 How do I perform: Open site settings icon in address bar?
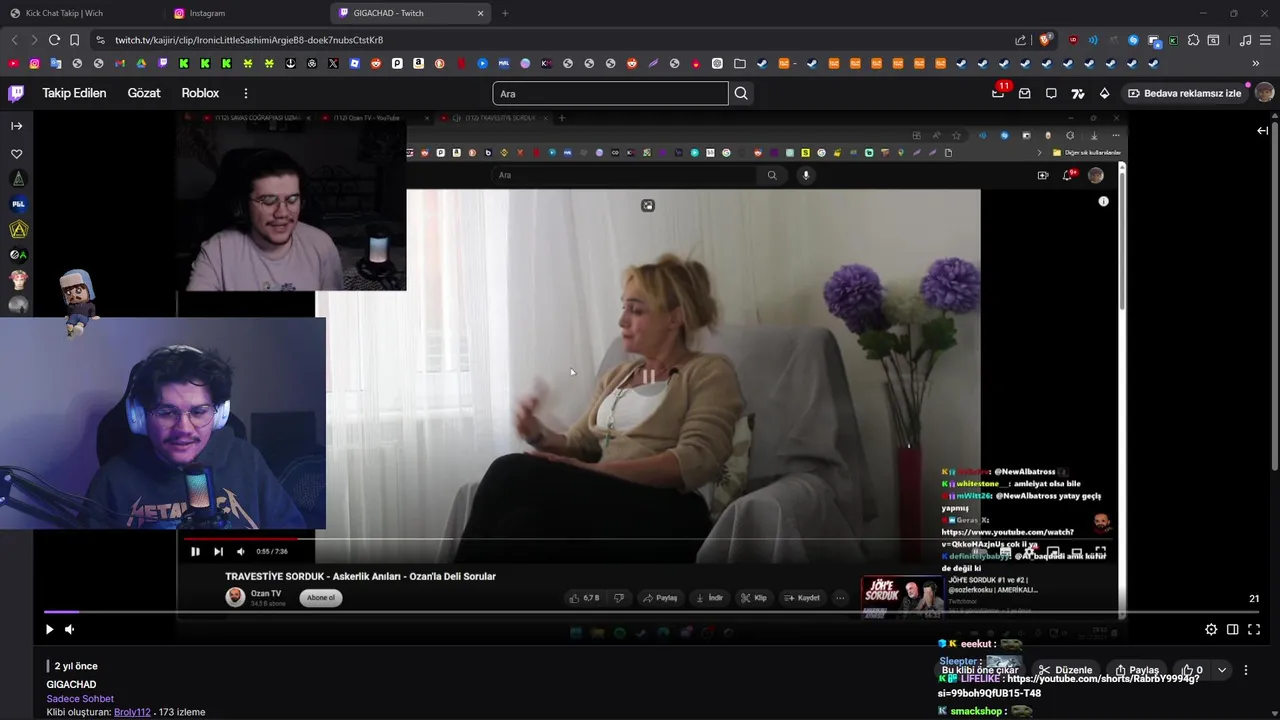pos(100,40)
